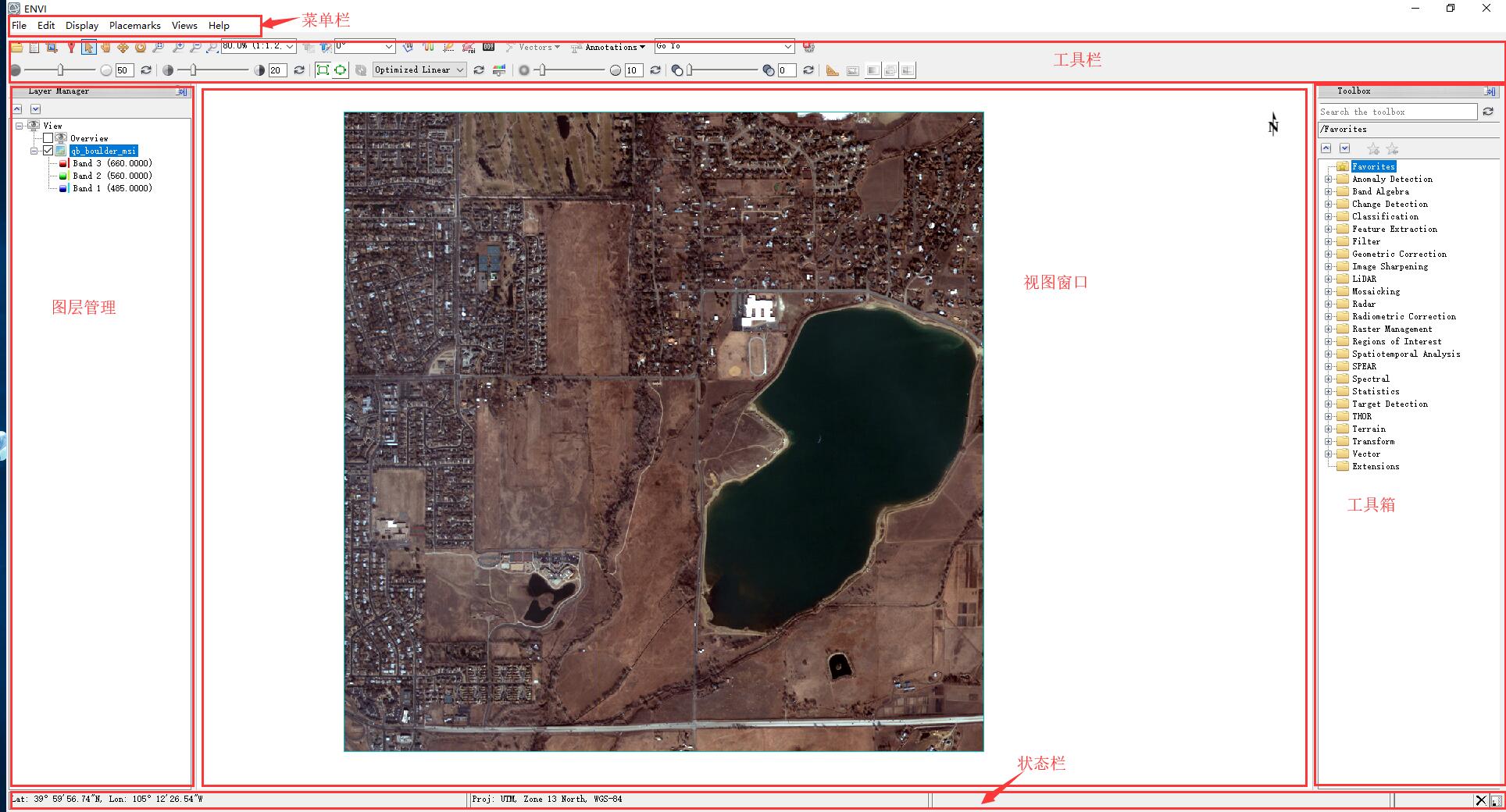Viewport: 1506px width, 812px height.
Task: Open the Optimized Linear stretch dropdown
Action: (461, 69)
